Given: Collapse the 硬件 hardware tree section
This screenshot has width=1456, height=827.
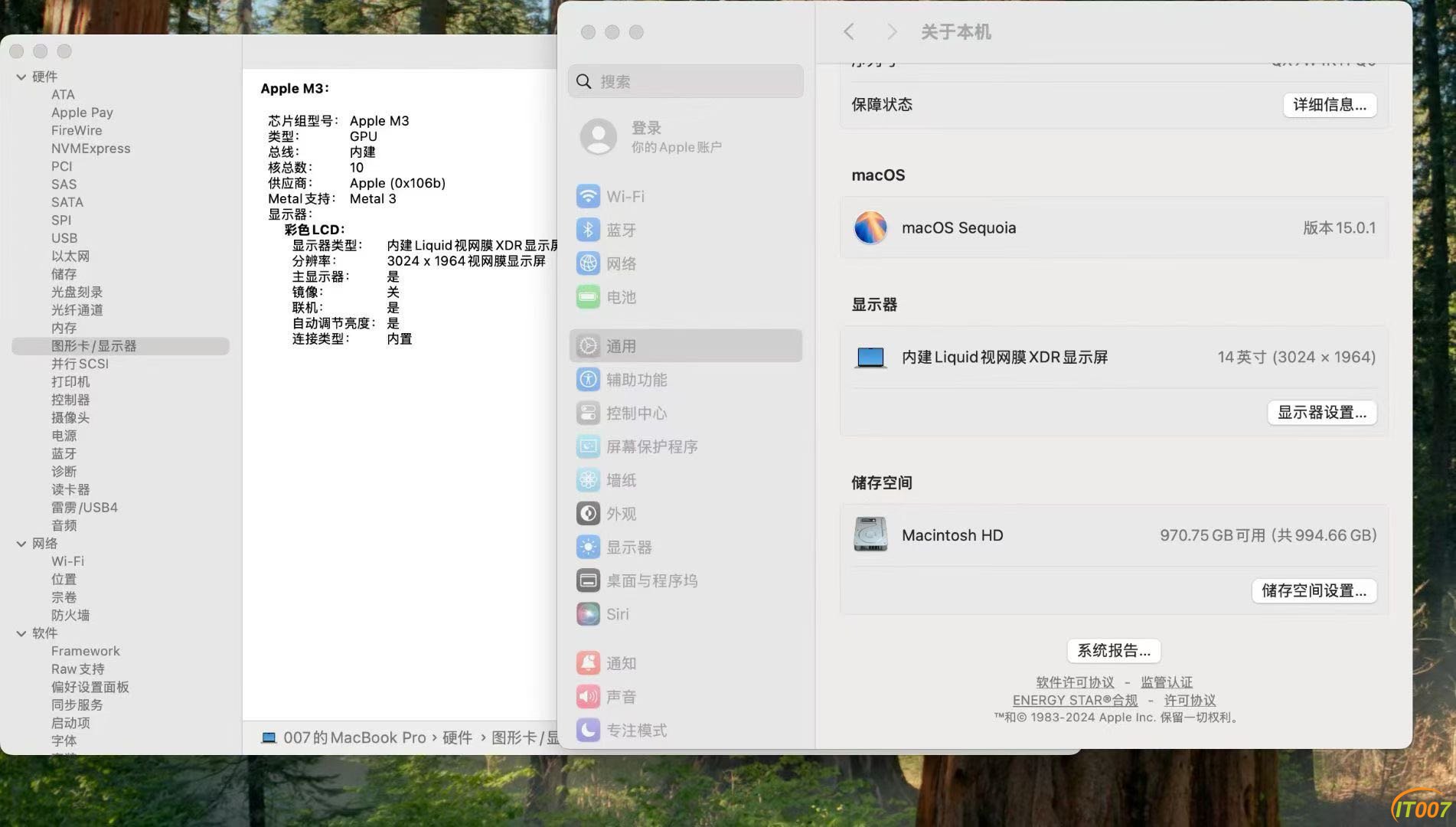Looking at the screenshot, I should click(x=21, y=77).
